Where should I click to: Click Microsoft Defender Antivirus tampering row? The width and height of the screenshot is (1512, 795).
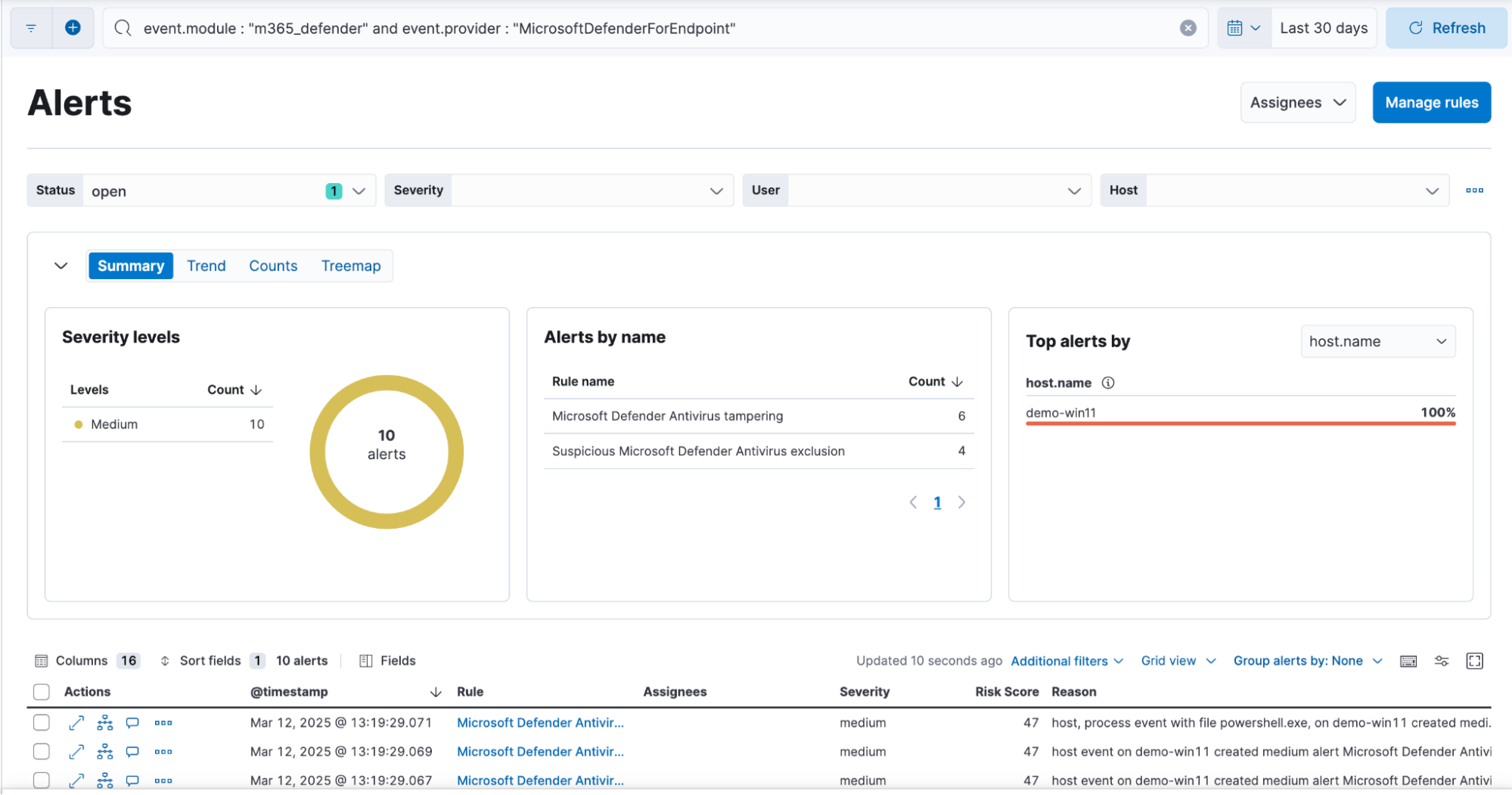759,416
